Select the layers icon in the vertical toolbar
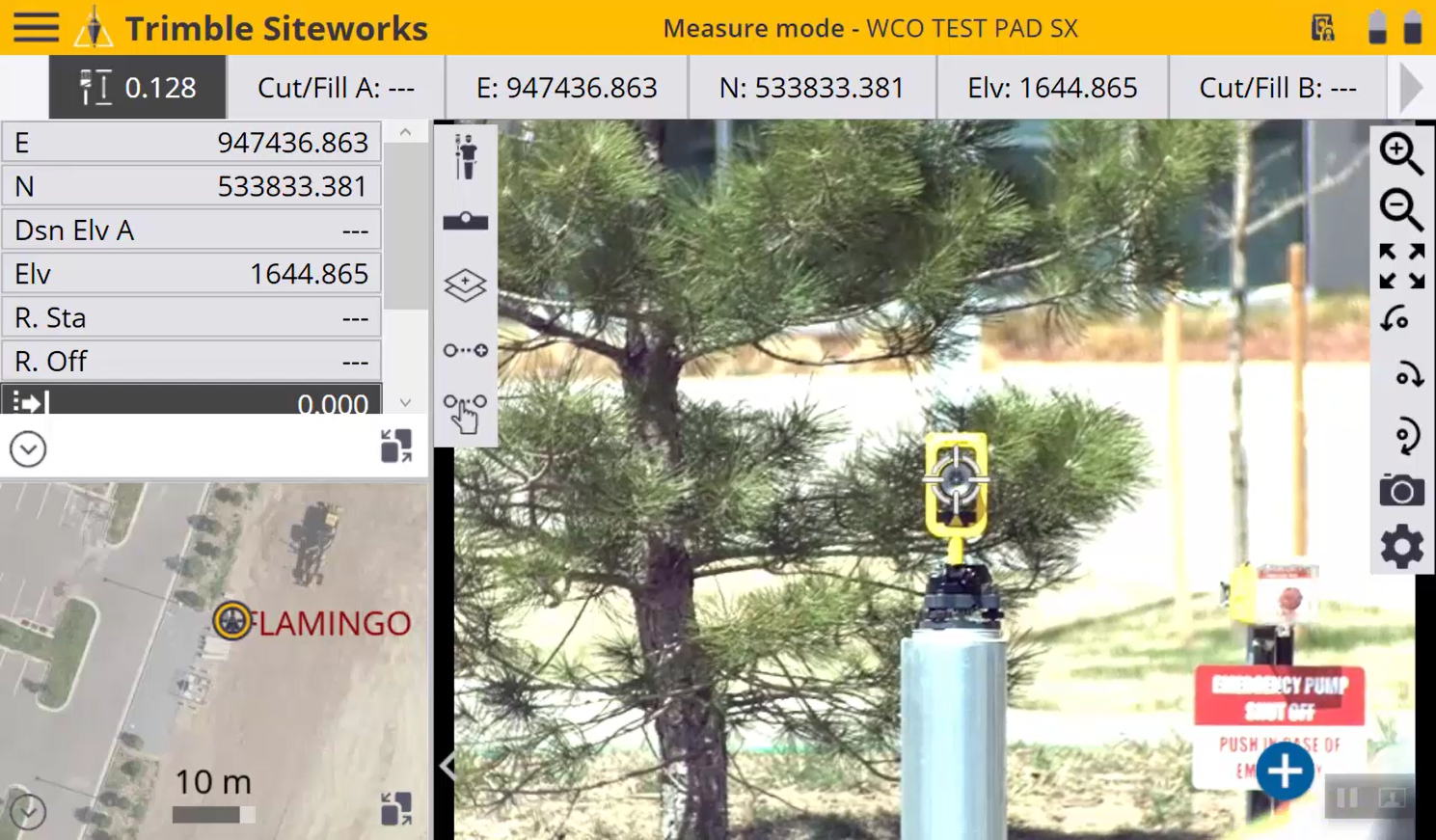Image resolution: width=1436 pixels, height=840 pixels. (465, 285)
